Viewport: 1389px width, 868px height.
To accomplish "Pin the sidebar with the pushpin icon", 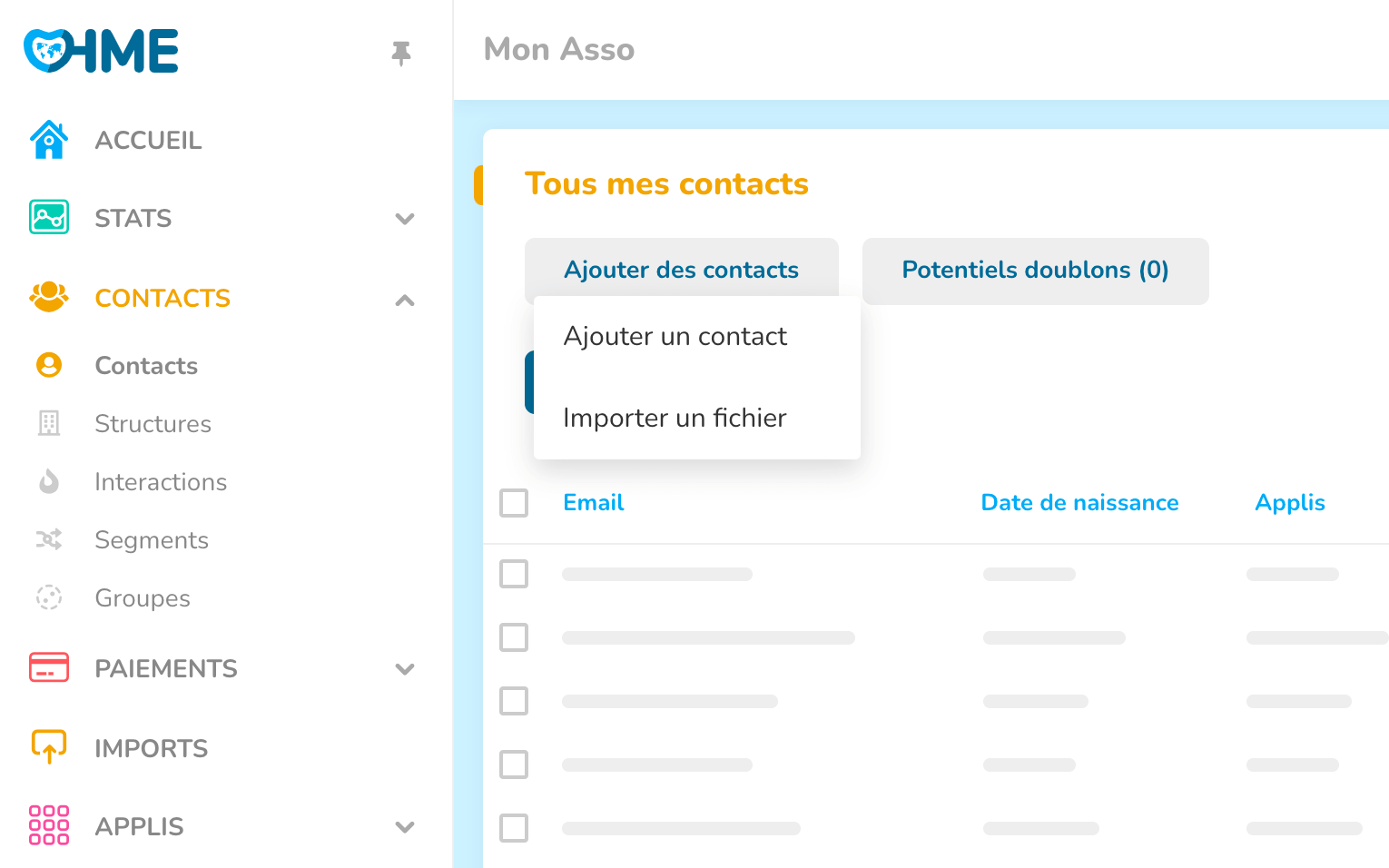I will pyautogui.click(x=400, y=54).
